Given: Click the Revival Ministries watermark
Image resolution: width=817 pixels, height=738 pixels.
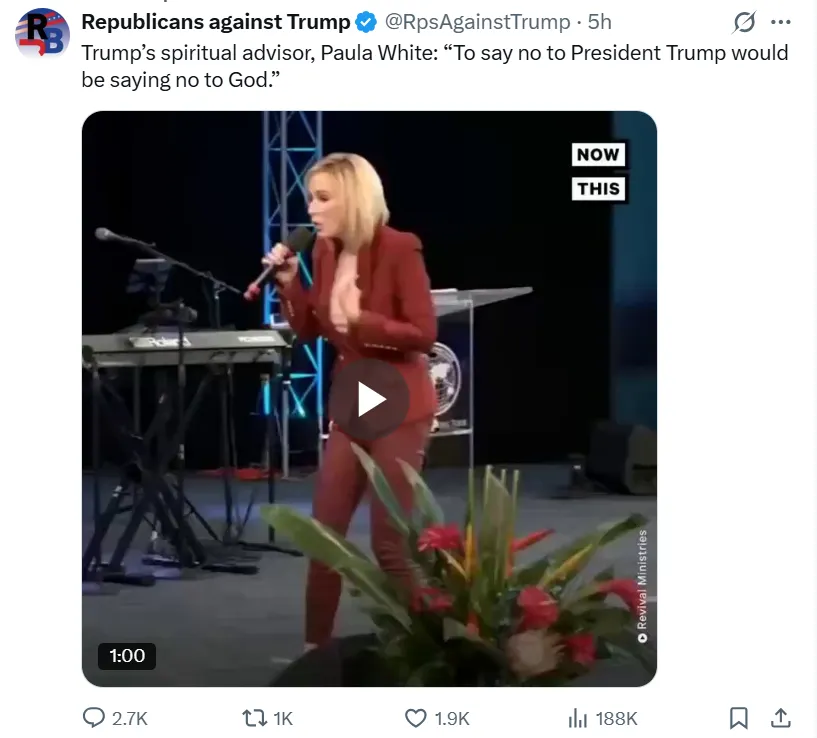Looking at the screenshot, I should click(641, 586).
